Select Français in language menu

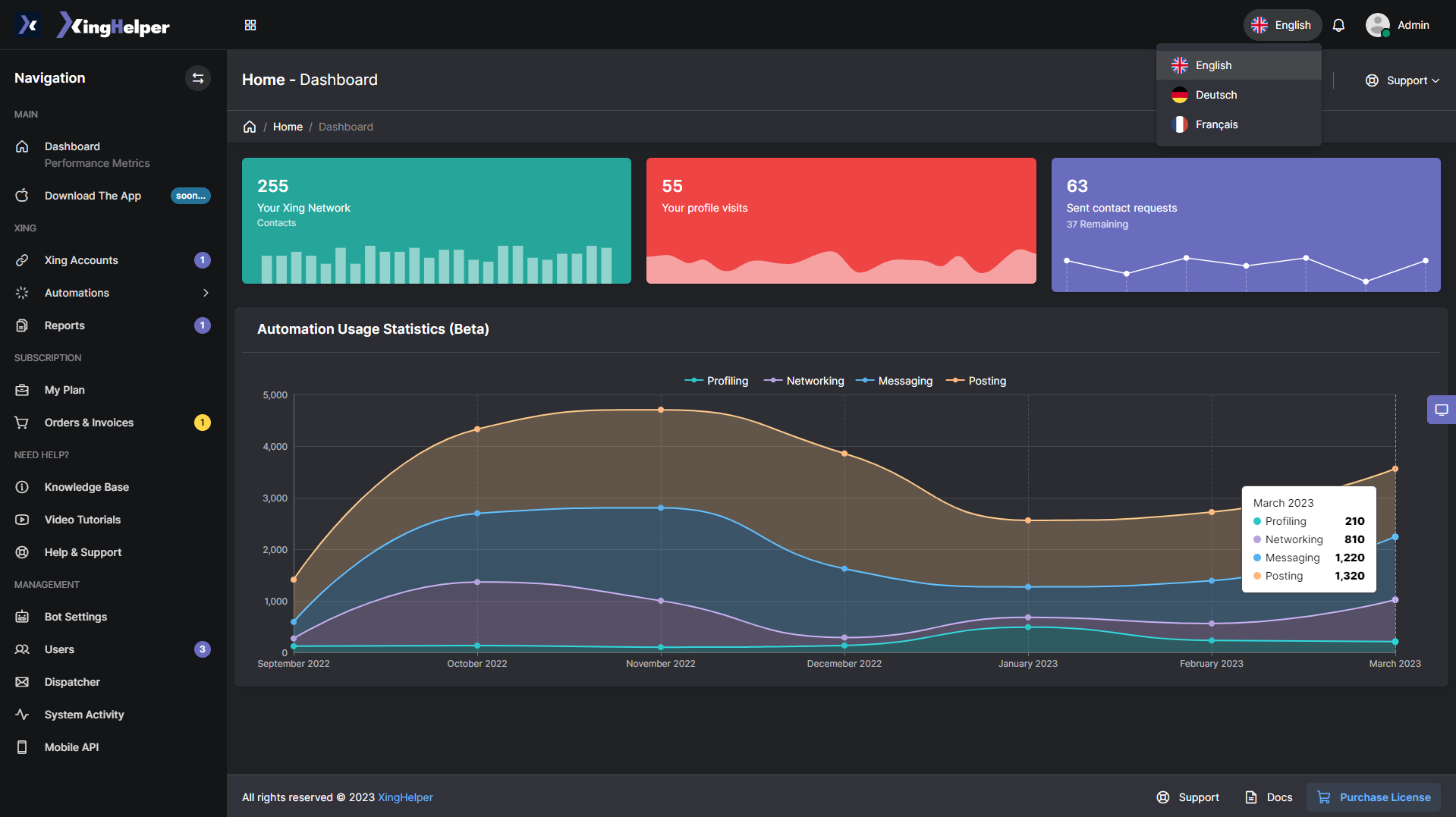pyautogui.click(x=1239, y=124)
